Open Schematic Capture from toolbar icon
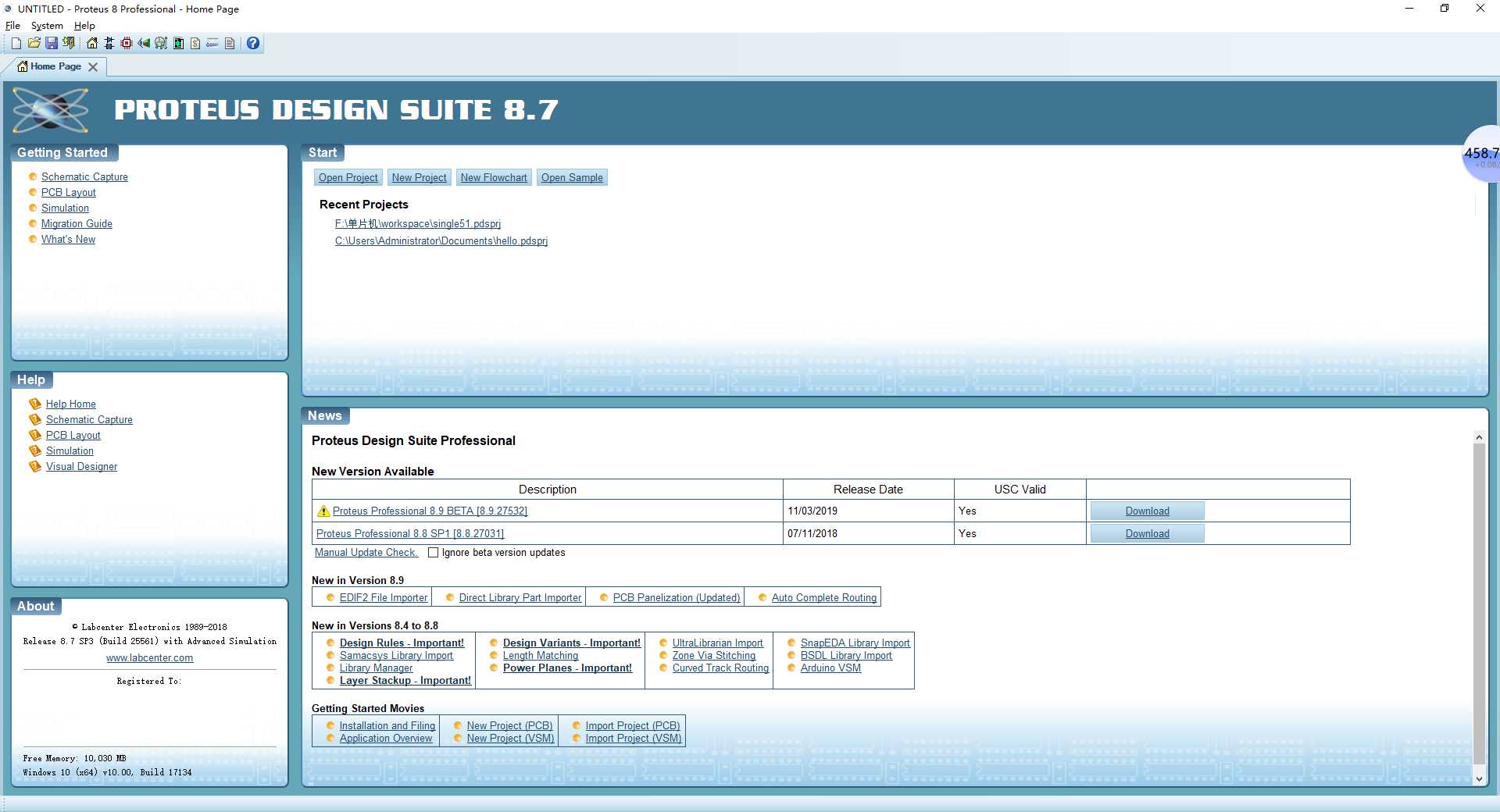 click(109, 43)
